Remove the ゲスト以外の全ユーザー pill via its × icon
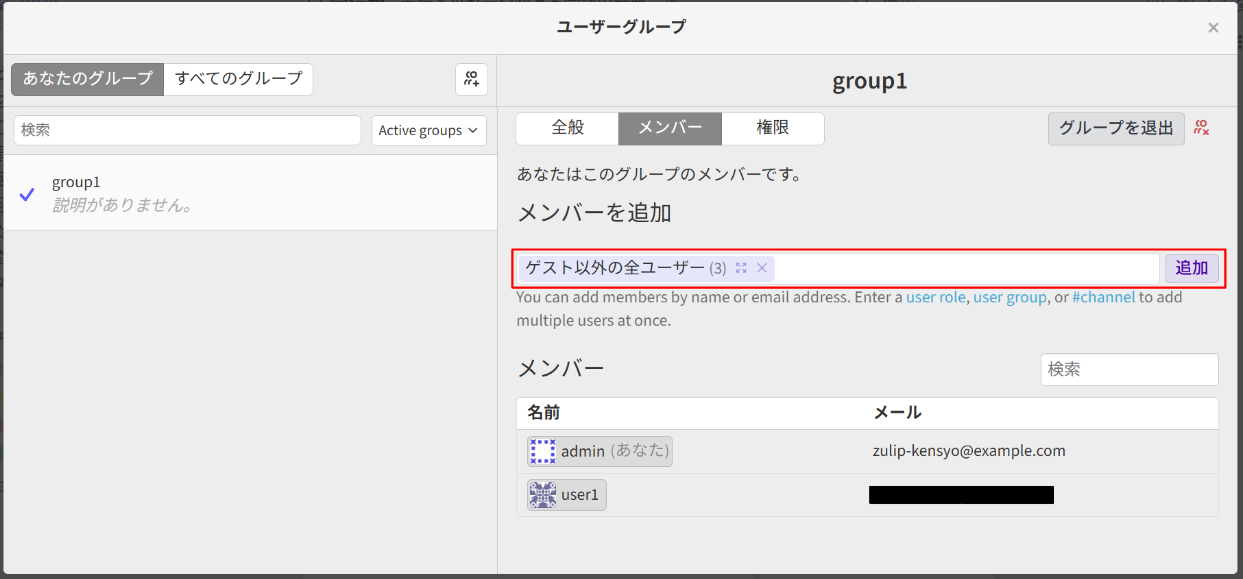This screenshot has width=1243, height=579. [761, 267]
